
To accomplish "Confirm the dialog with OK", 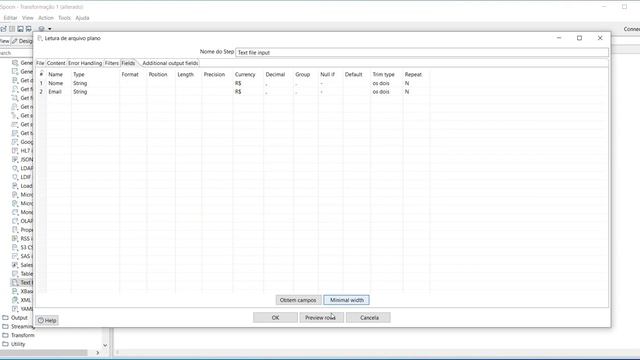I will pyautogui.click(x=275, y=318).
